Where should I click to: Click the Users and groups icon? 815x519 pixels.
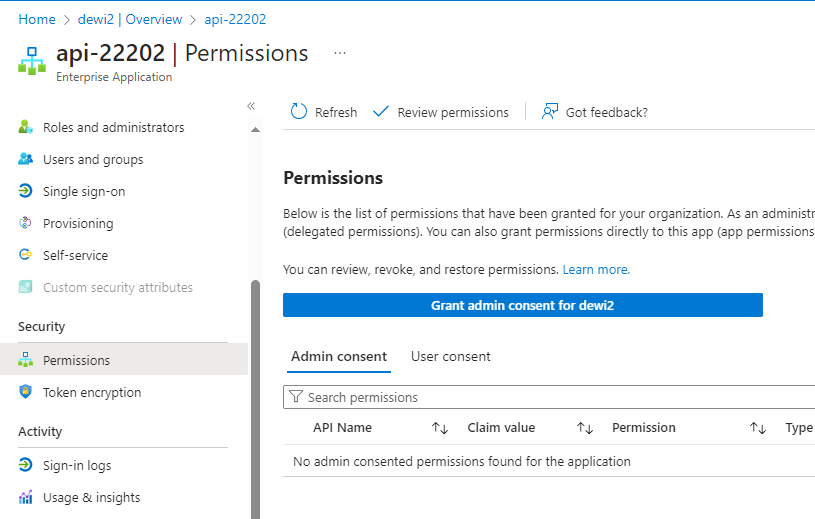[25, 159]
